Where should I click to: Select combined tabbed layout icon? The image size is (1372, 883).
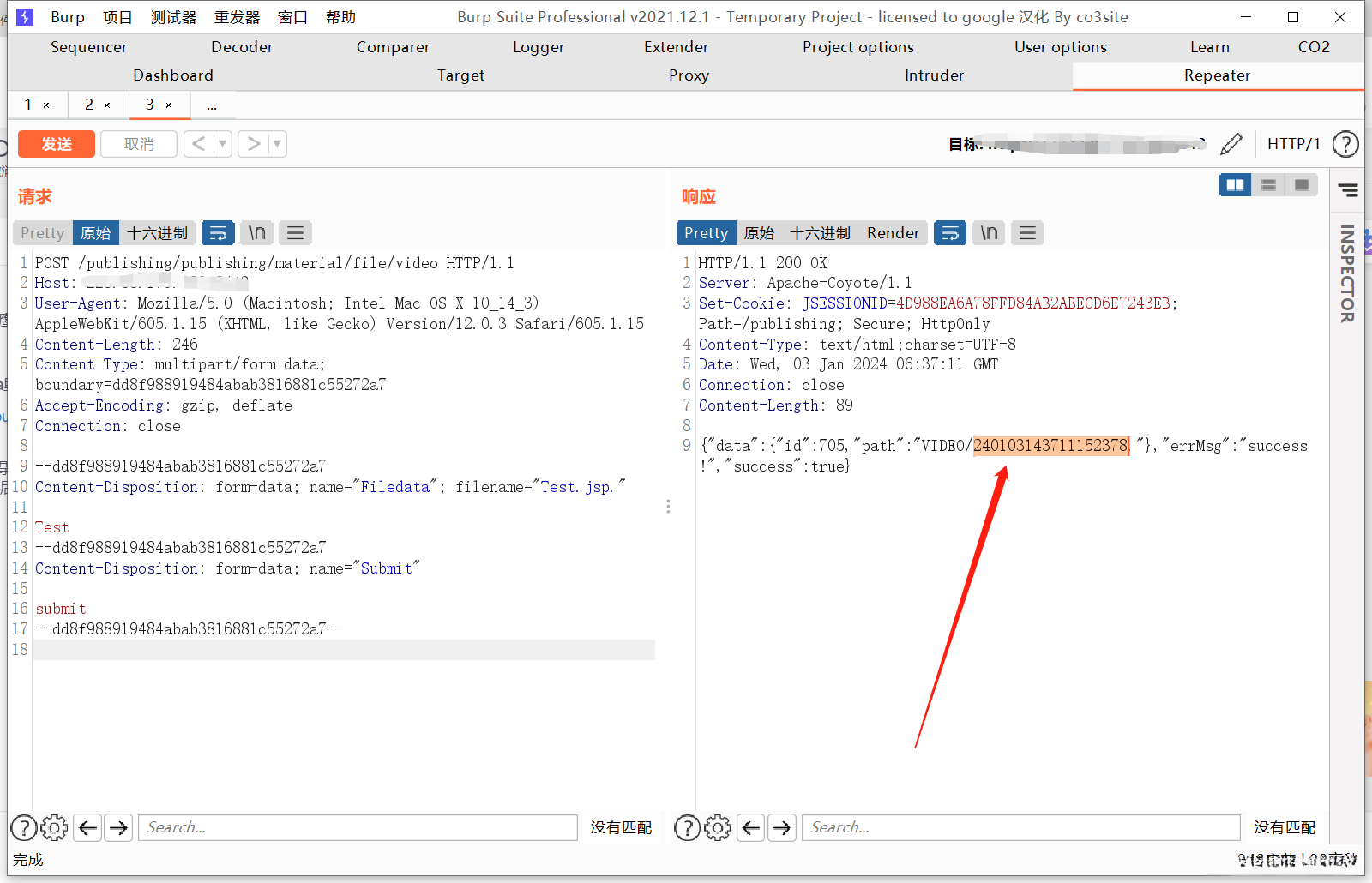(x=1302, y=185)
